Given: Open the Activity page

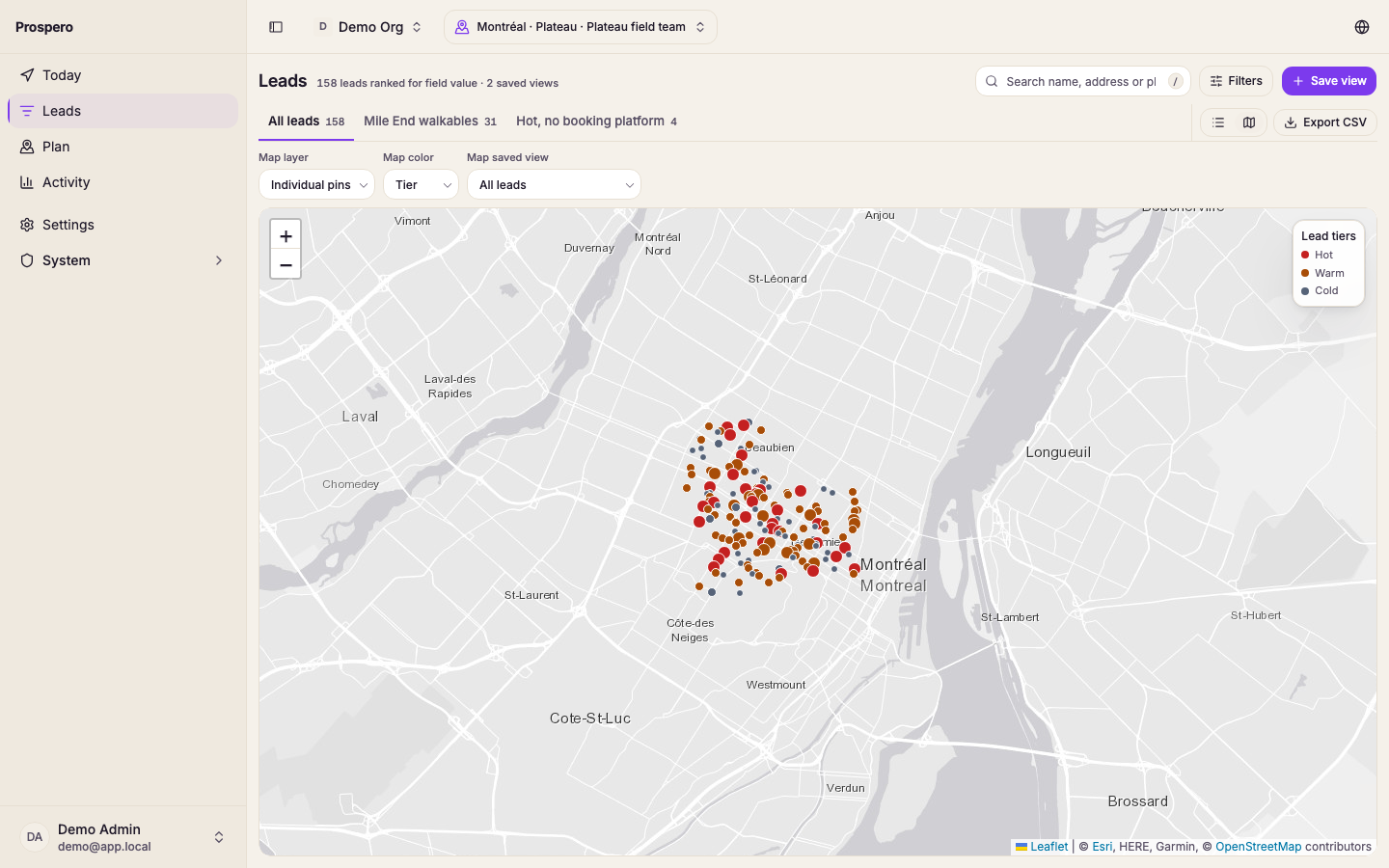Looking at the screenshot, I should [x=123, y=182].
